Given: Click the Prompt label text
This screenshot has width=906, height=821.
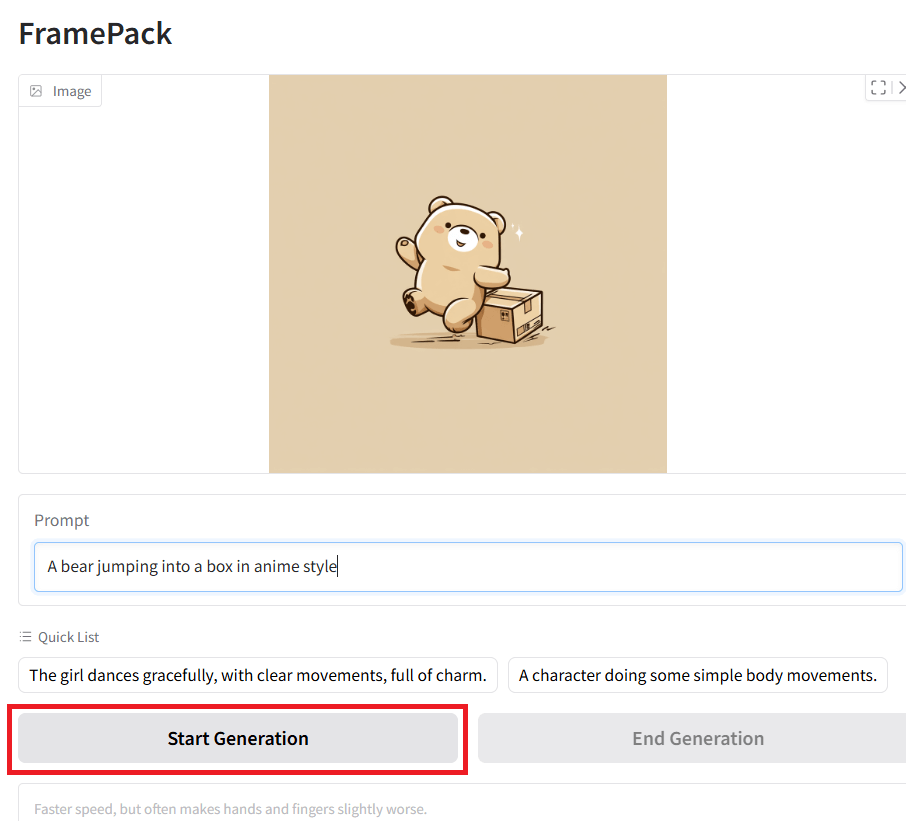Looking at the screenshot, I should (62, 520).
